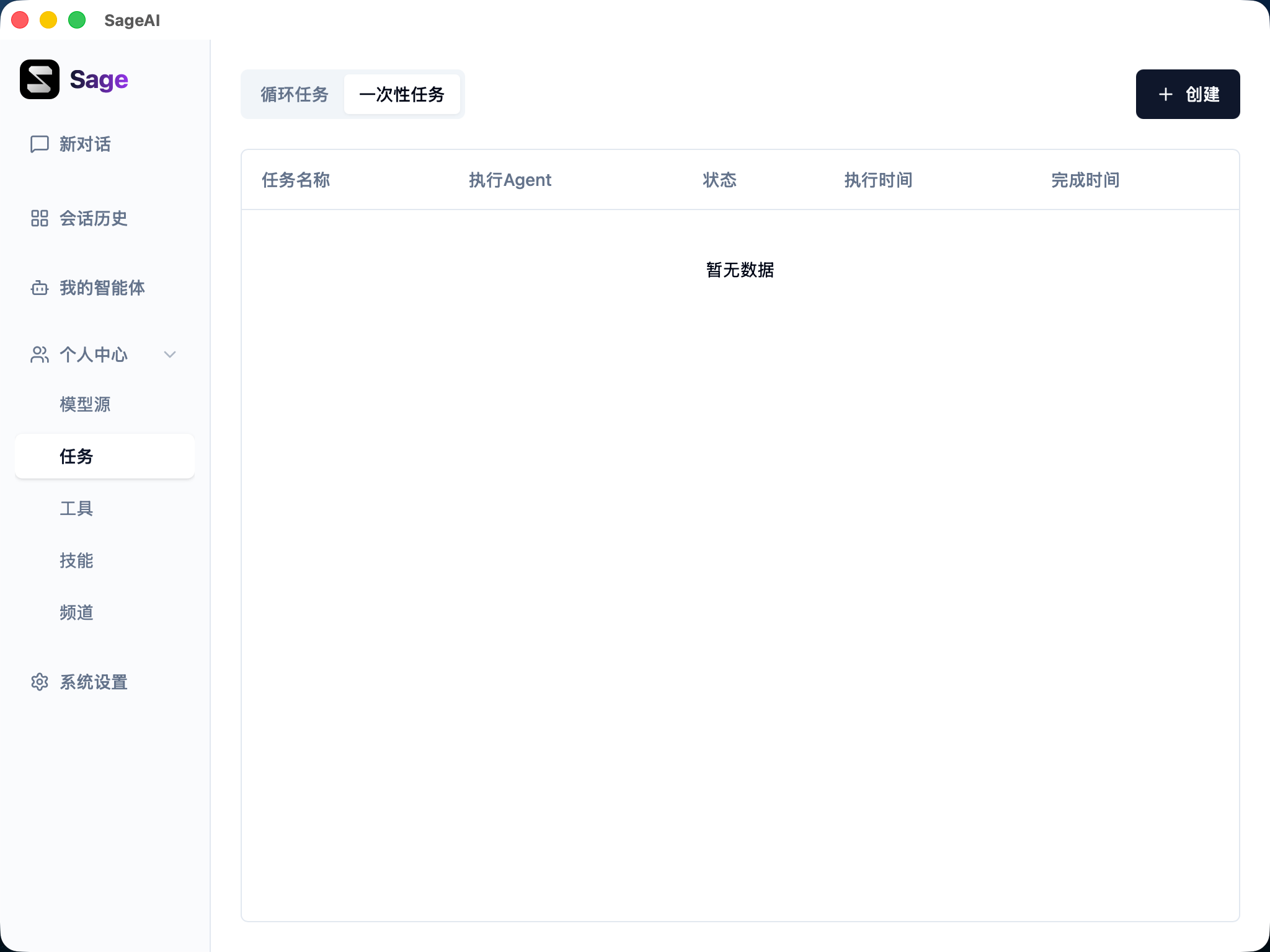Open 新对话 via the chat bubble icon
This screenshot has height=952, width=1270.
[x=39, y=144]
